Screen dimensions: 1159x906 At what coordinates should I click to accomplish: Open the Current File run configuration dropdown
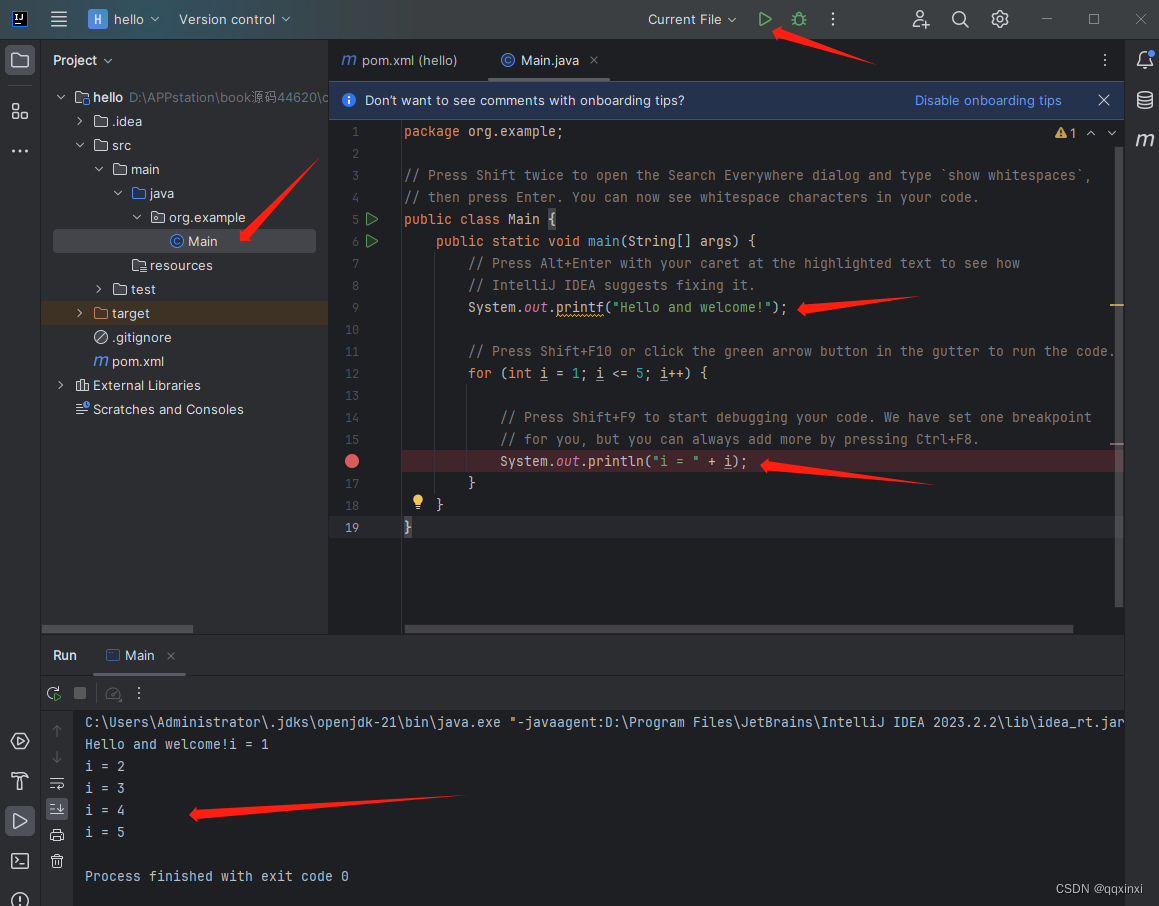(692, 19)
